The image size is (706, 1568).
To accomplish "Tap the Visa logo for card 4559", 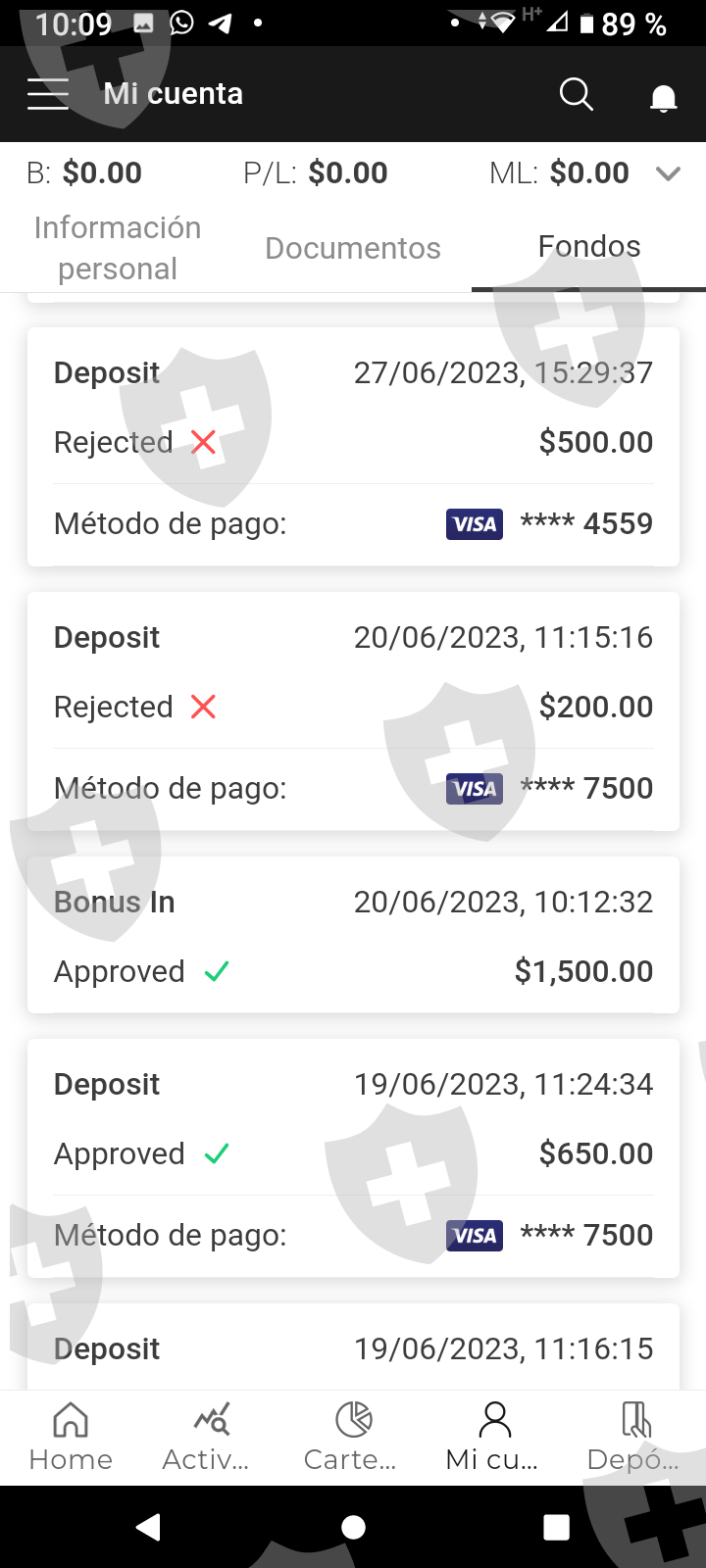I will click(475, 524).
